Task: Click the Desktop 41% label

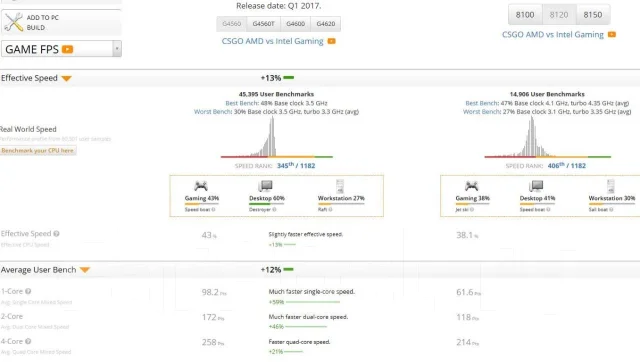Action: click(x=537, y=198)
